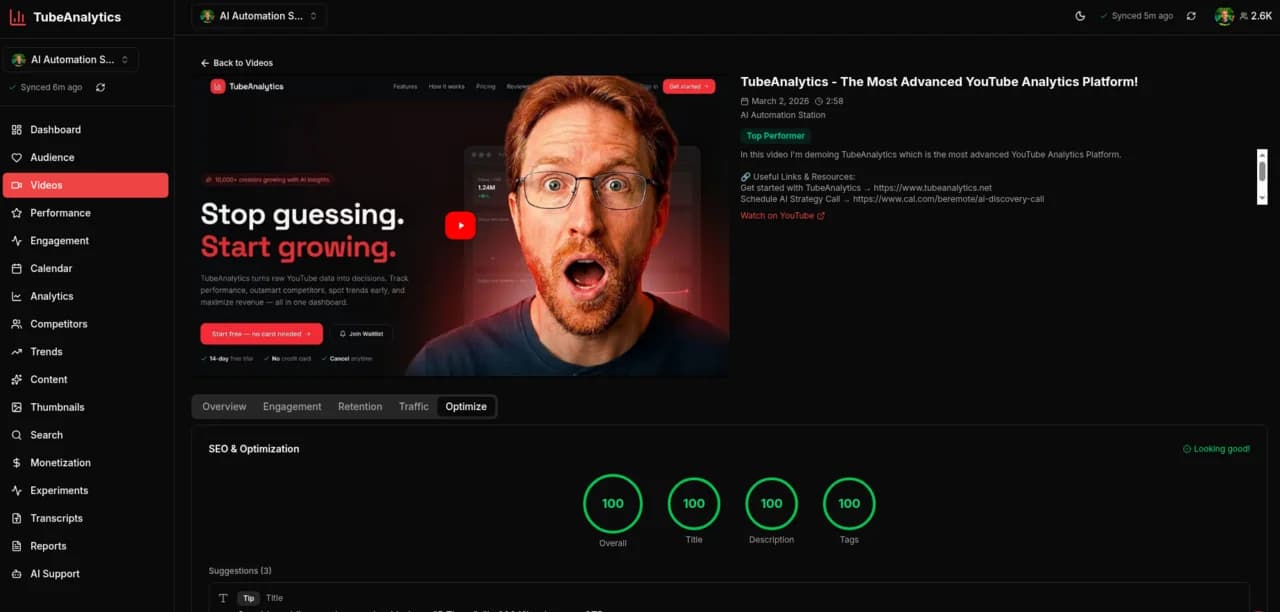Image resolution: width=1280 pixels, height=612 pixels.
Task: Open the Calendar view
Action: (50, 268)
